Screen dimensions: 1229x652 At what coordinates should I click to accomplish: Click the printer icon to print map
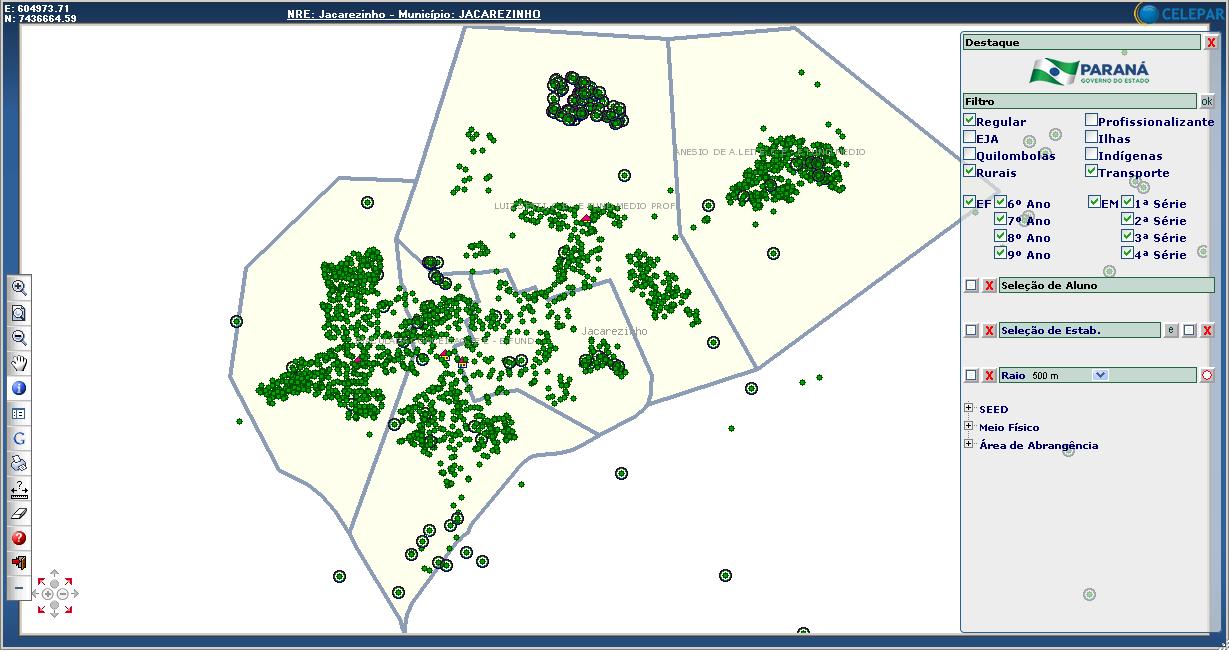click(19, 463)
